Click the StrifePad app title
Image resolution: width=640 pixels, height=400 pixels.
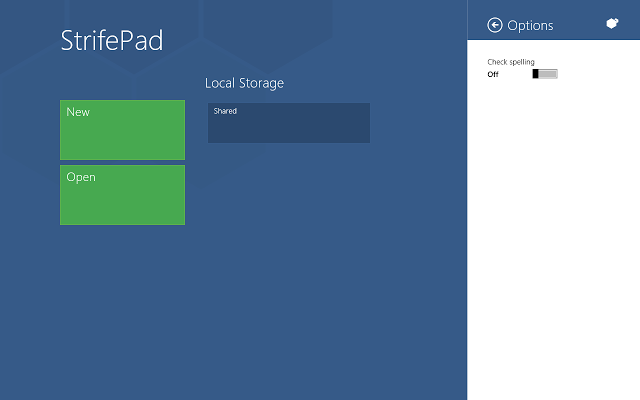pos(112,40)
